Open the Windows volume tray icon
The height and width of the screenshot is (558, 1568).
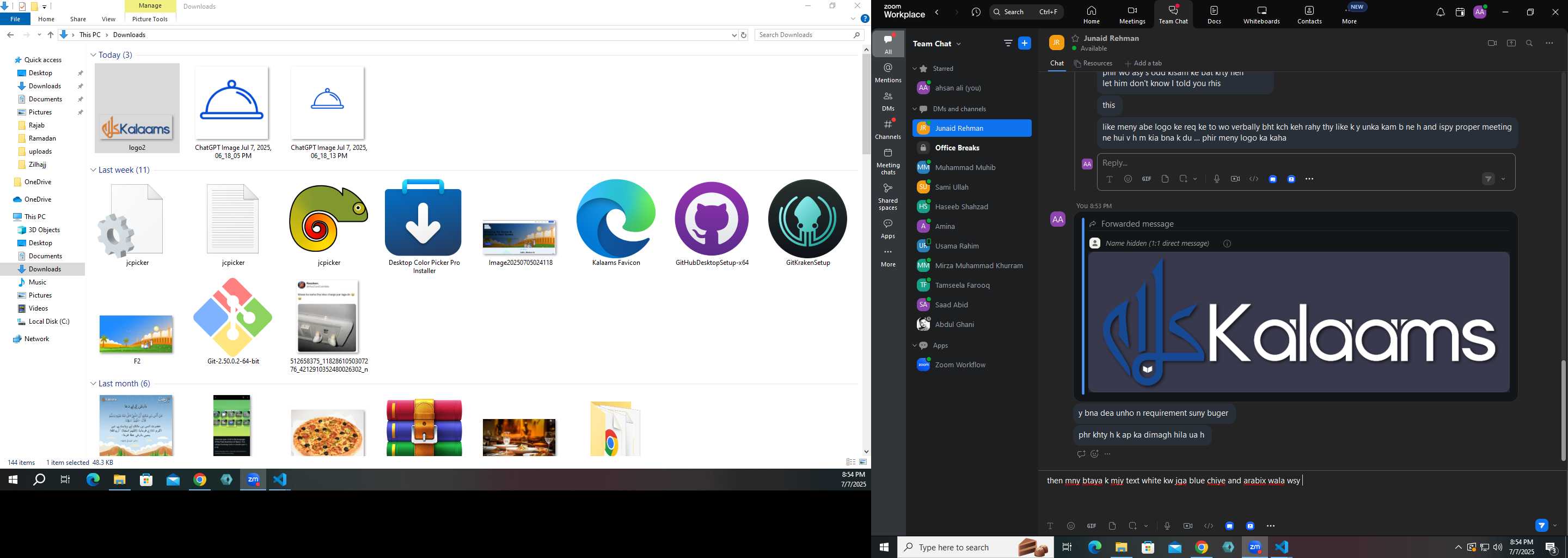point(1497,547)
